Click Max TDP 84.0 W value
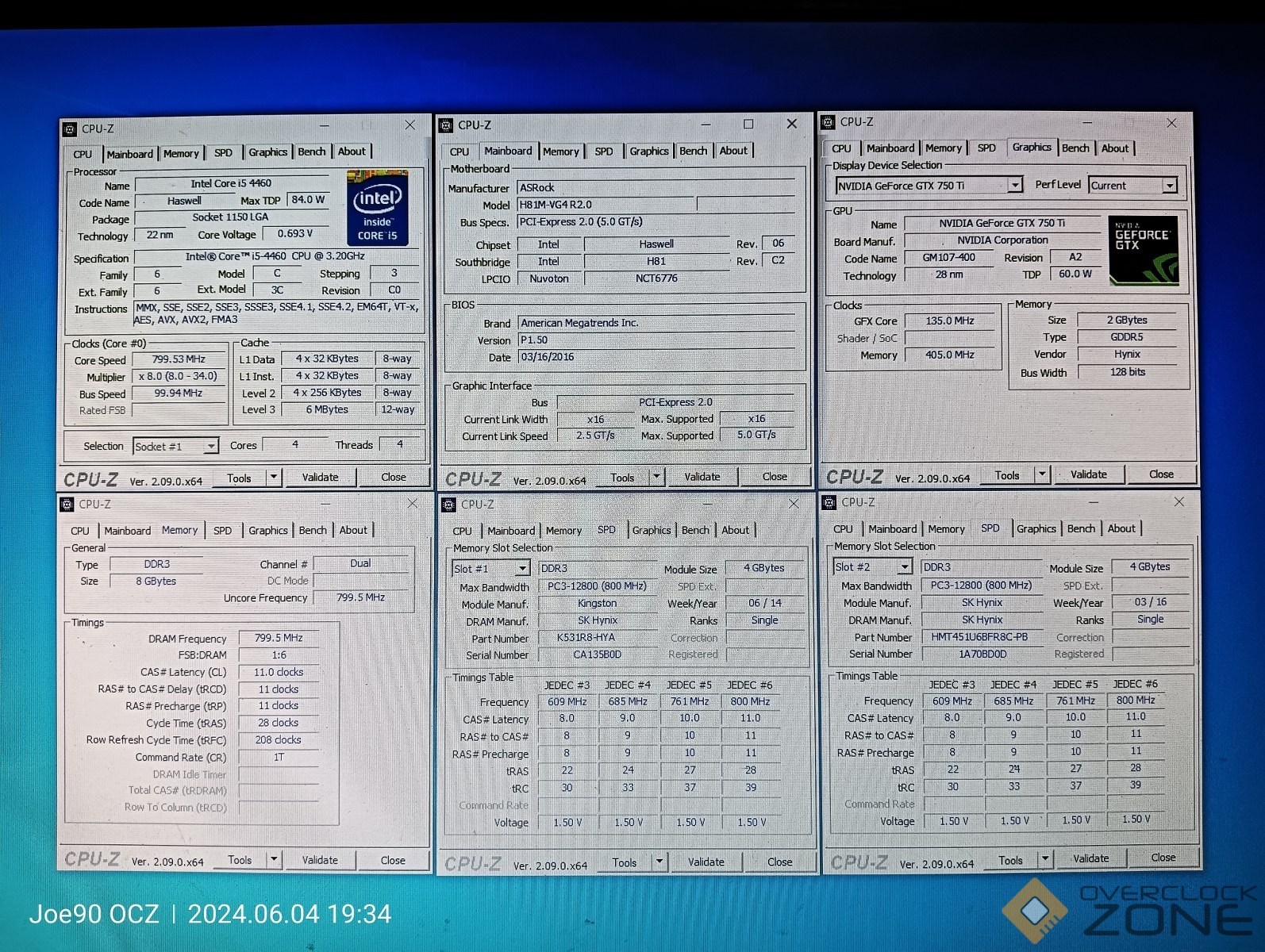The image size is (1265, 952). pos(308,200)
